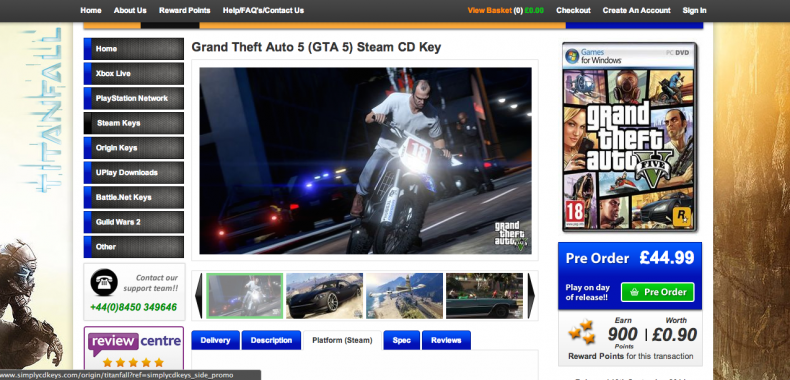Select the airplane over coast thumbnail
This screenshot has height=380, width=790.
[405, 296]
